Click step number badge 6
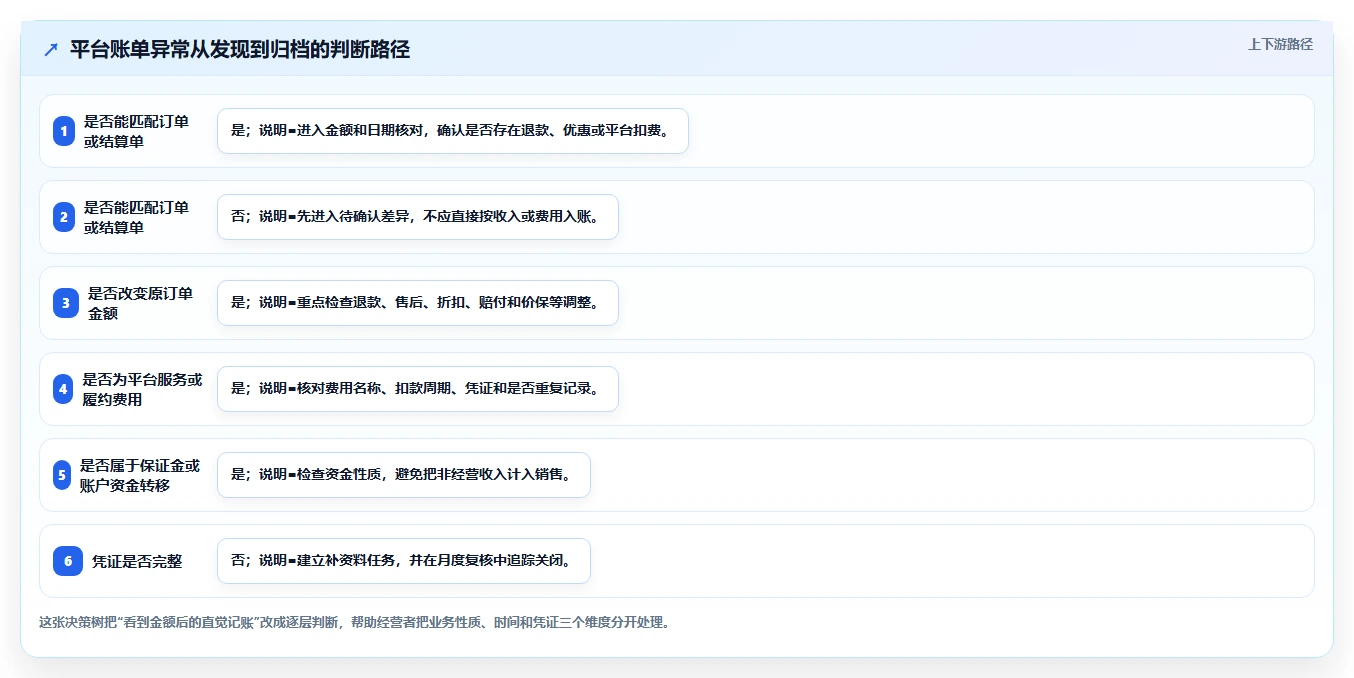 pyautogui.click(x=68, y=561)
